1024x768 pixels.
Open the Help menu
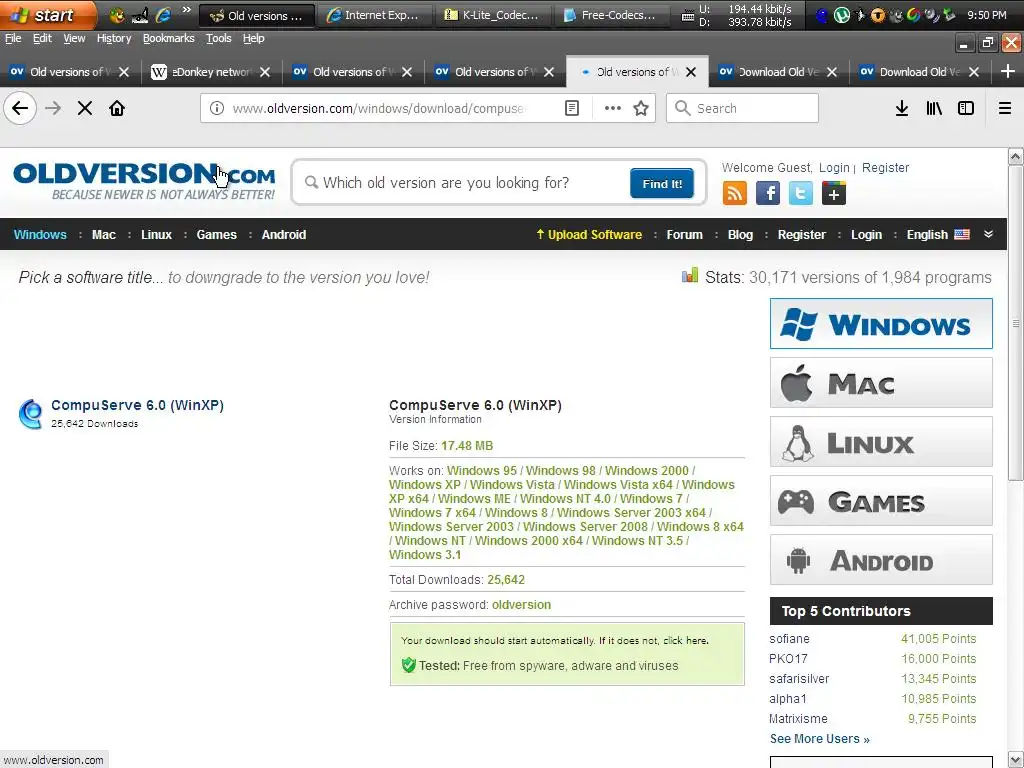(x=253, y=39)
